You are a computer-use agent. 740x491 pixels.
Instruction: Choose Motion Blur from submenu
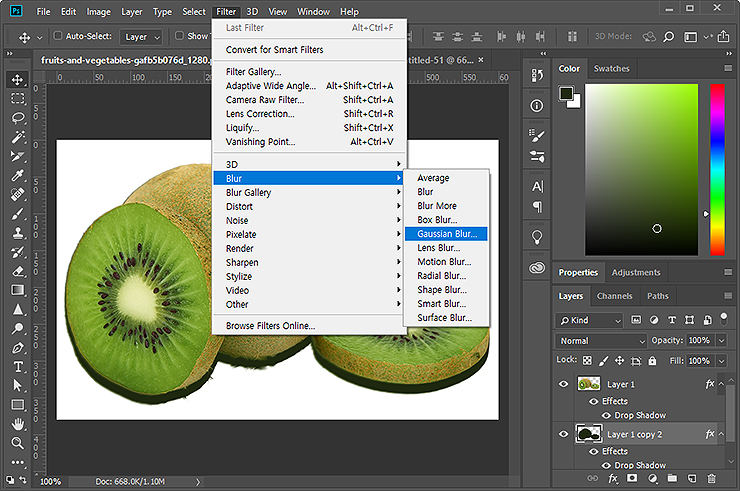446,262
